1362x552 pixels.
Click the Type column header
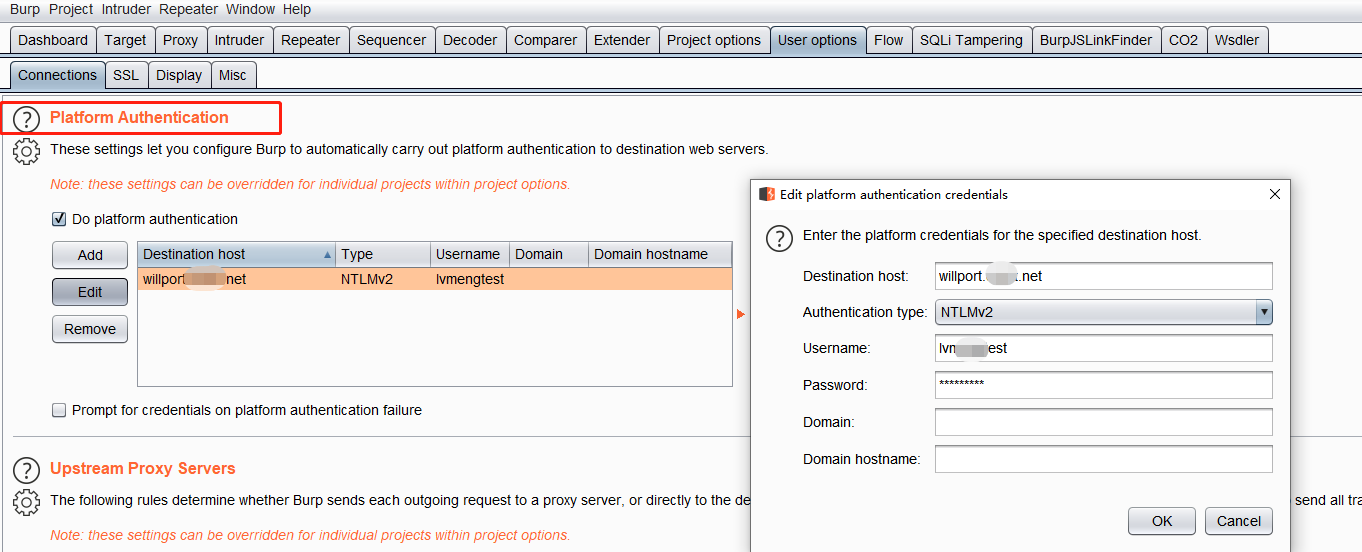pyautogui.click(x=383, y=254)
